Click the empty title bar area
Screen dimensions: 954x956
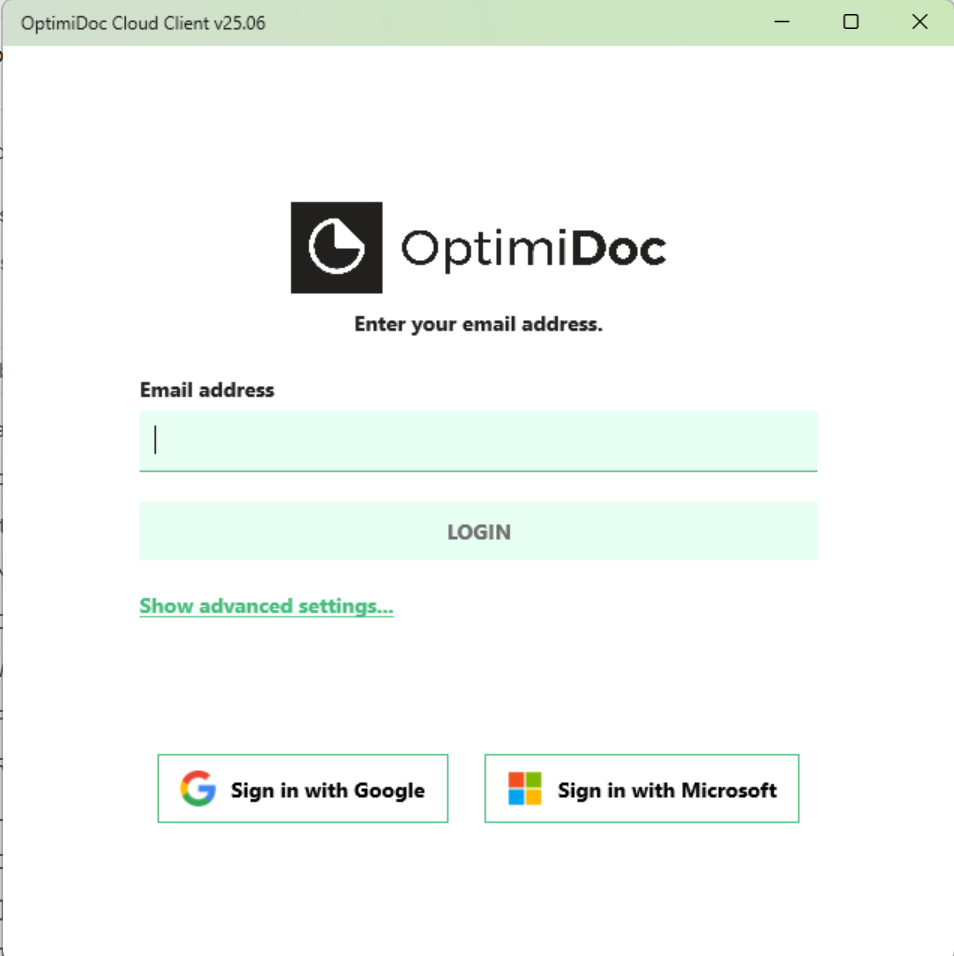click(x=500, y=22)
